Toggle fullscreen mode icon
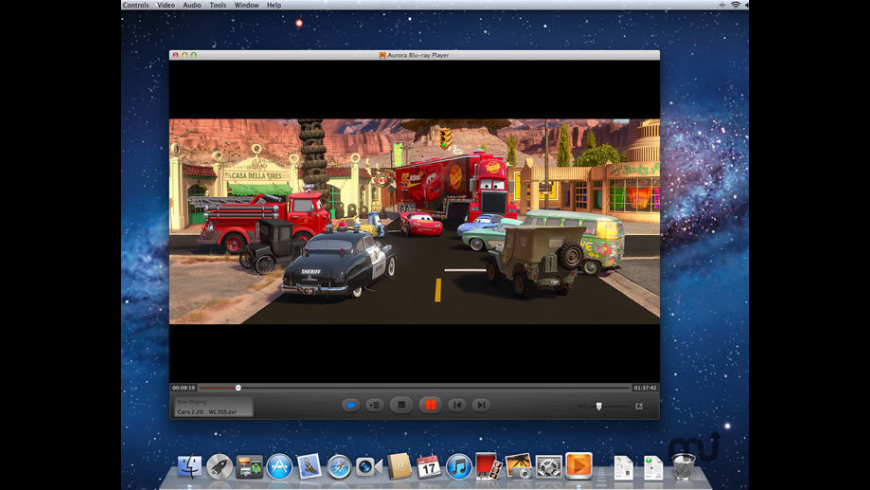The width and height of the screenshot is (870, 490). [x=639, y=406]
